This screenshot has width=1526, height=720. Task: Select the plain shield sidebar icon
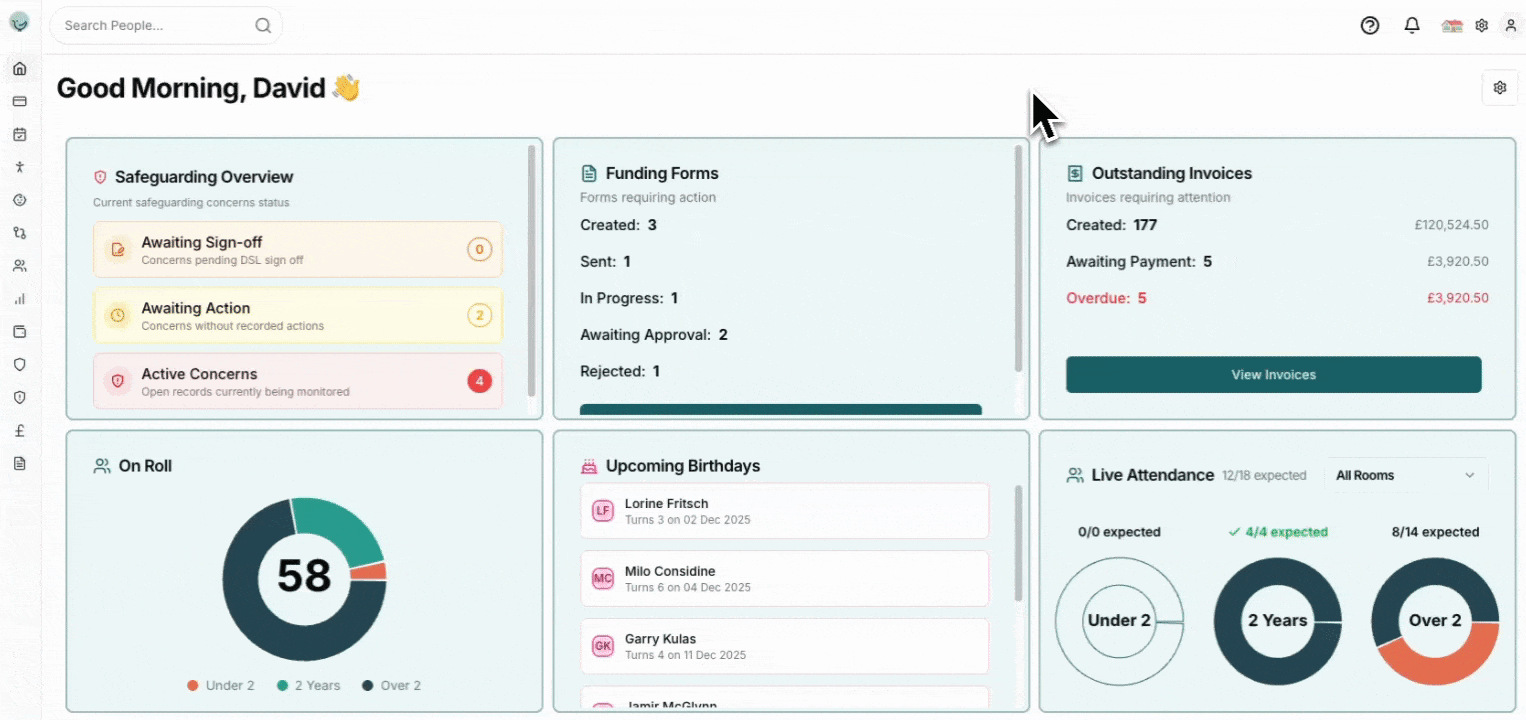19,364
